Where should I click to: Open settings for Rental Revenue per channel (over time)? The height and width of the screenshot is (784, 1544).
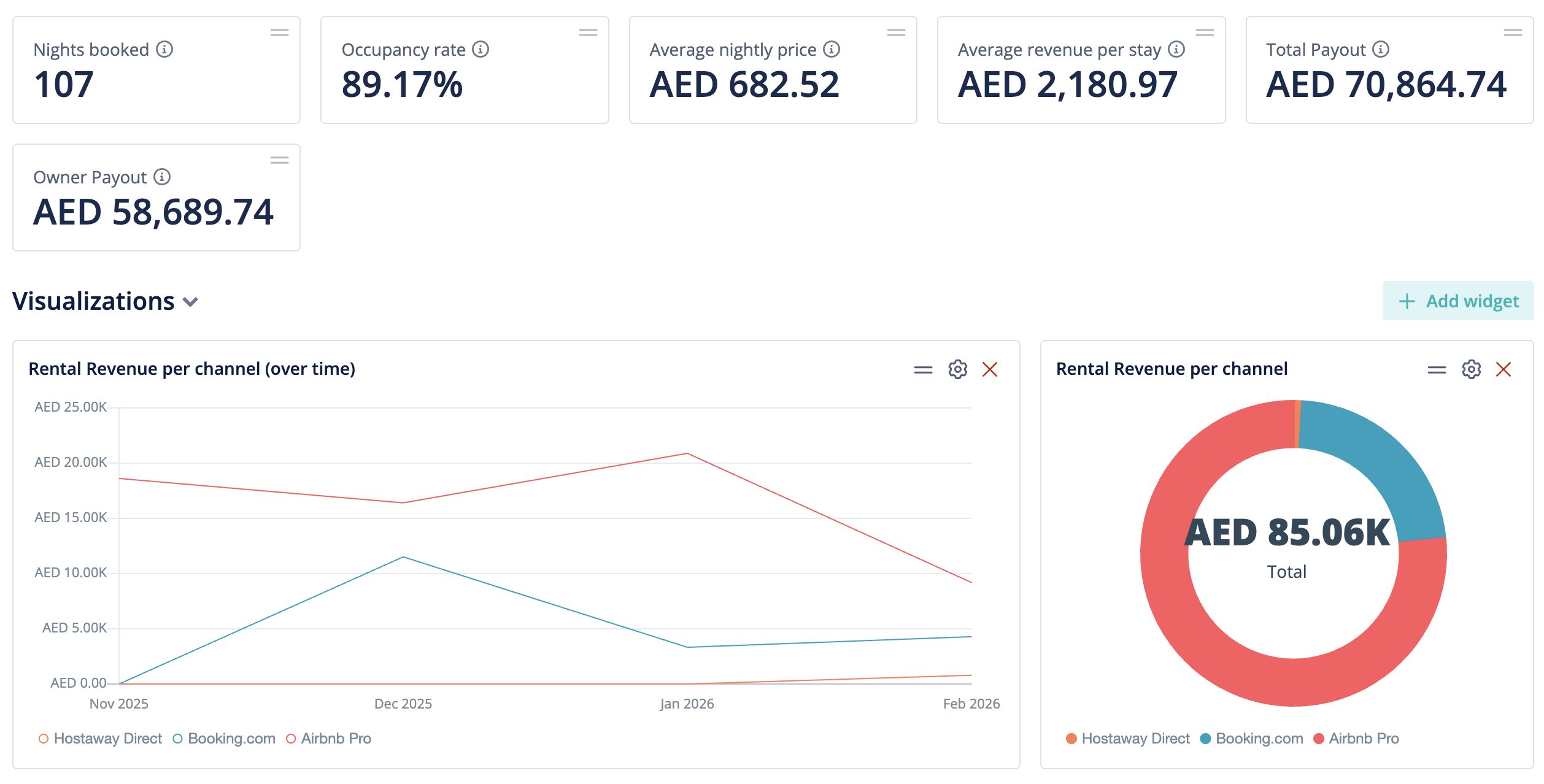coord(957,369)
